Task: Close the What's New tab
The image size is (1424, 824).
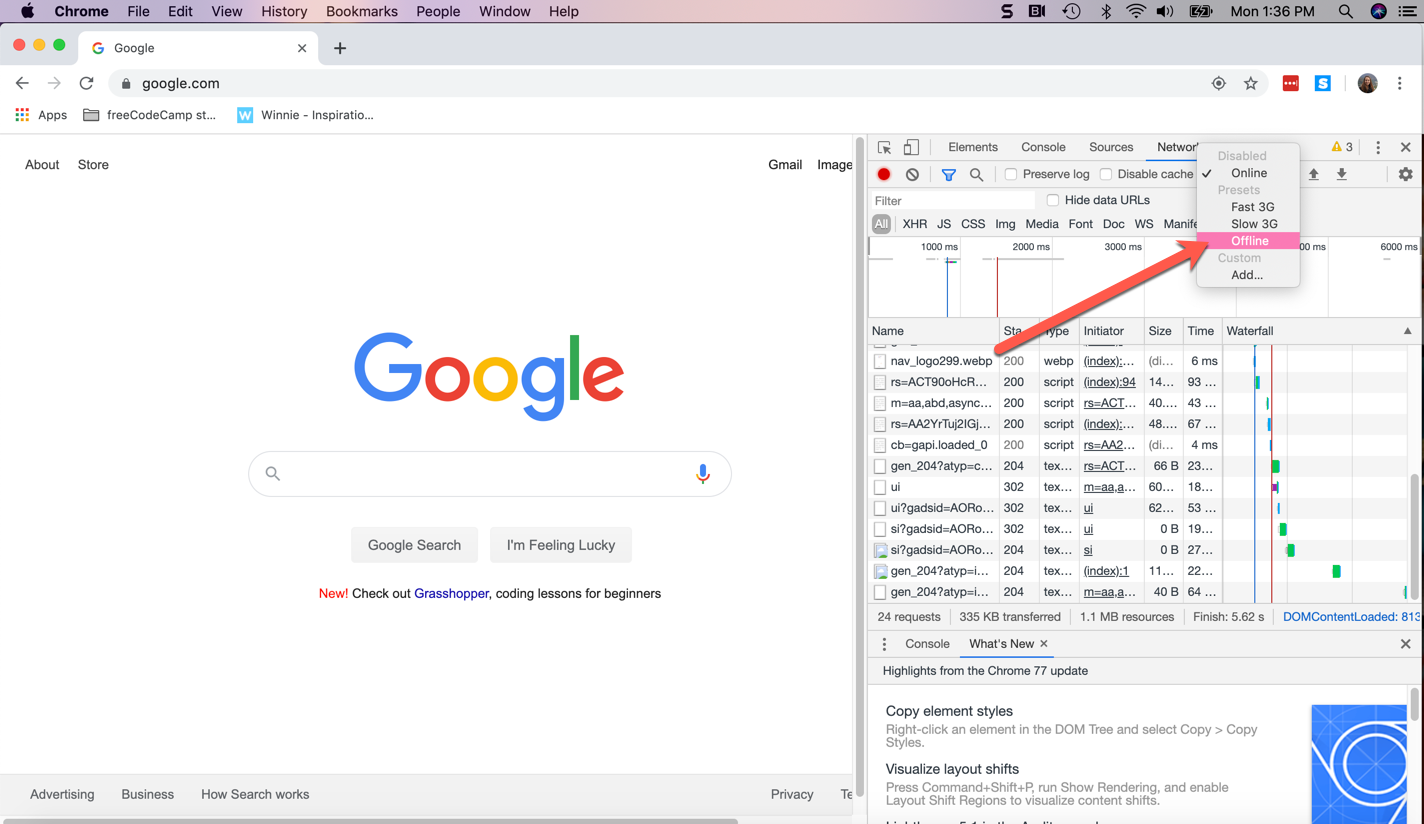Action: click(1044, 644)
